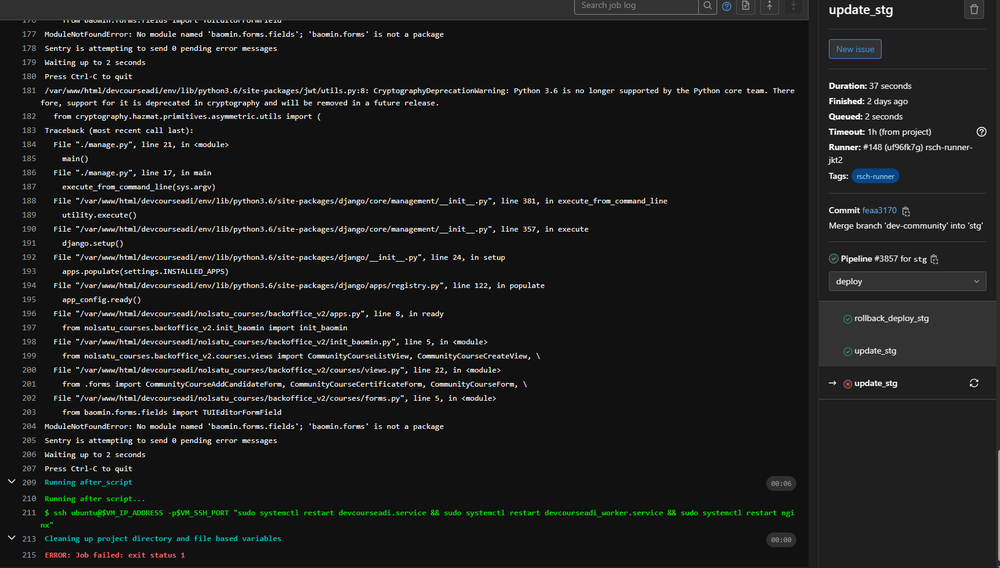Click 'Running after script...' log text on line 210
This screenshot has height=568, width=1000.
click(x=95, y=499)
